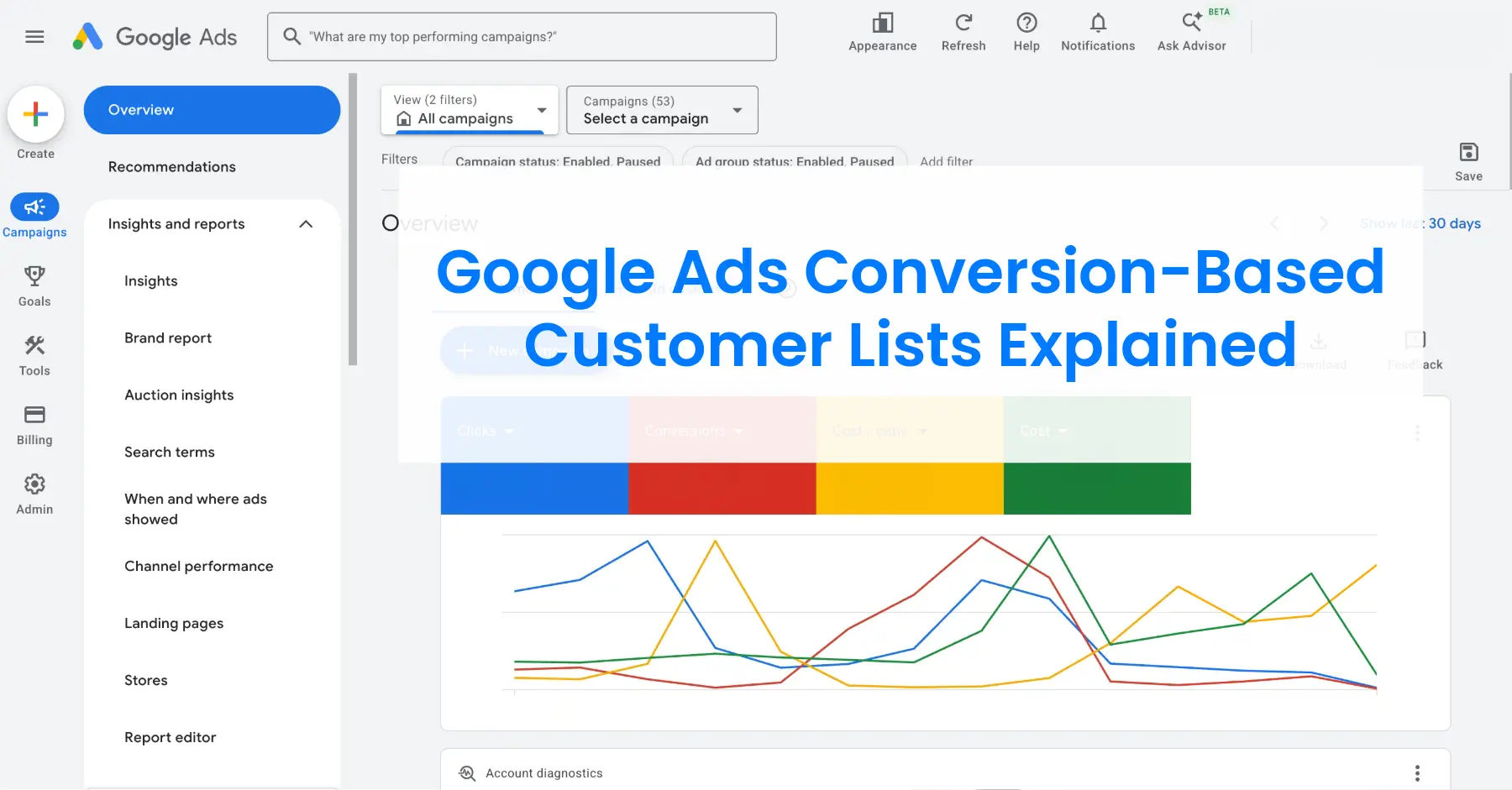Focus the top search box
Image resolution: width=1512 pixels, height=790 pixels.
click(522, 37)
